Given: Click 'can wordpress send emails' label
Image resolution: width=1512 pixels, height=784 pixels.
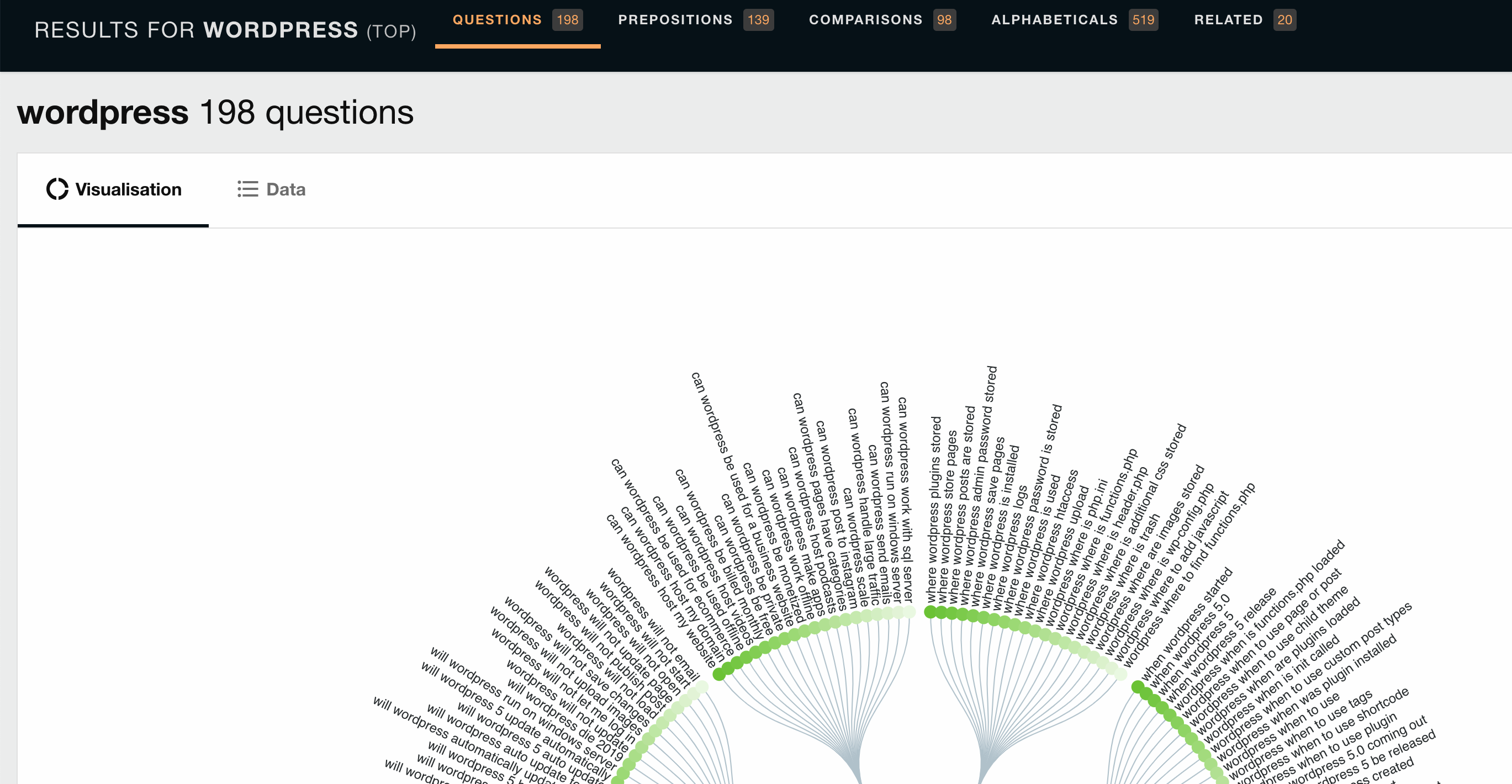Looking at the screenshot, I should pyautogui.click(x=878, y=523).
